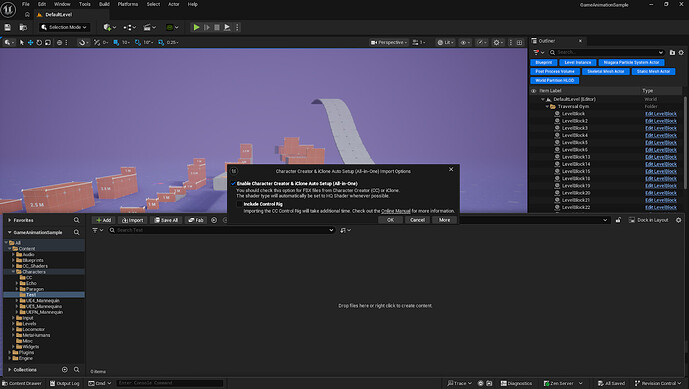The image size is (689, 389).
Task: Open the Edit menu
Action: (42, 4)
